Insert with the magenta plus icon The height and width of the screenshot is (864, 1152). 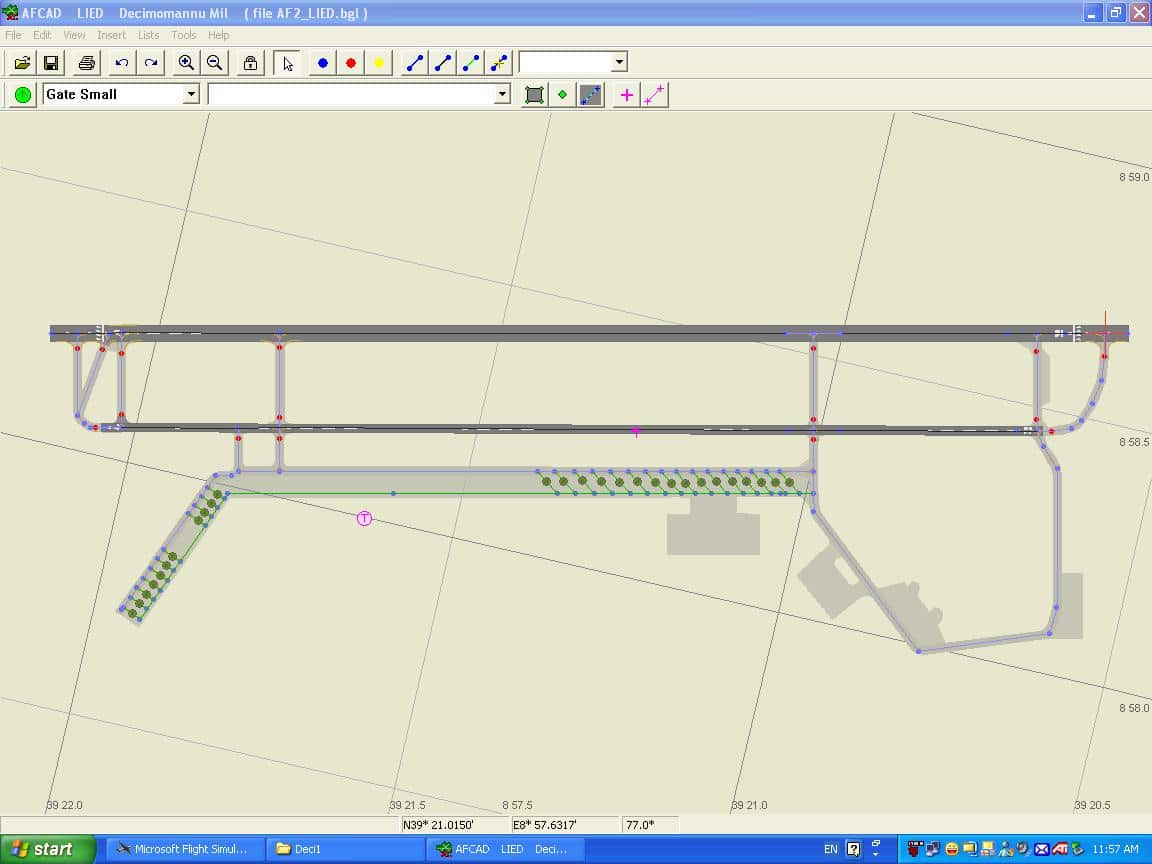(627, 95)
